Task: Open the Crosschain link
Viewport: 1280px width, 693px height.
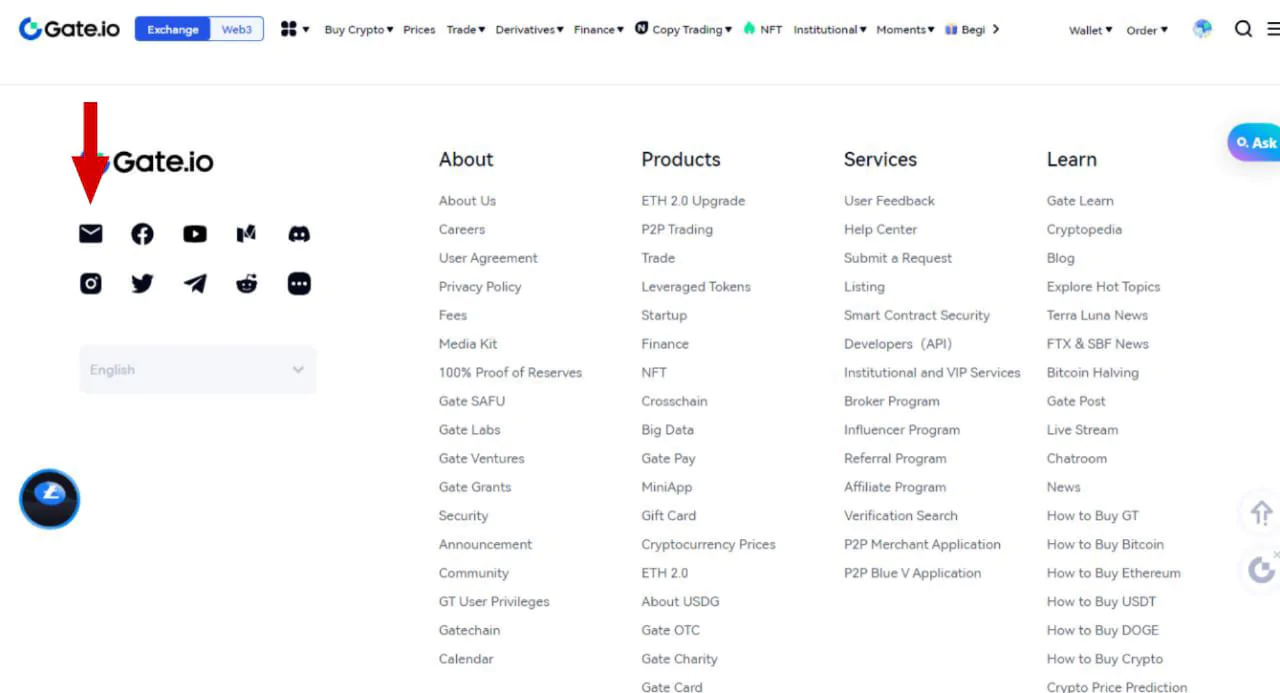Action: pos(674,401)
